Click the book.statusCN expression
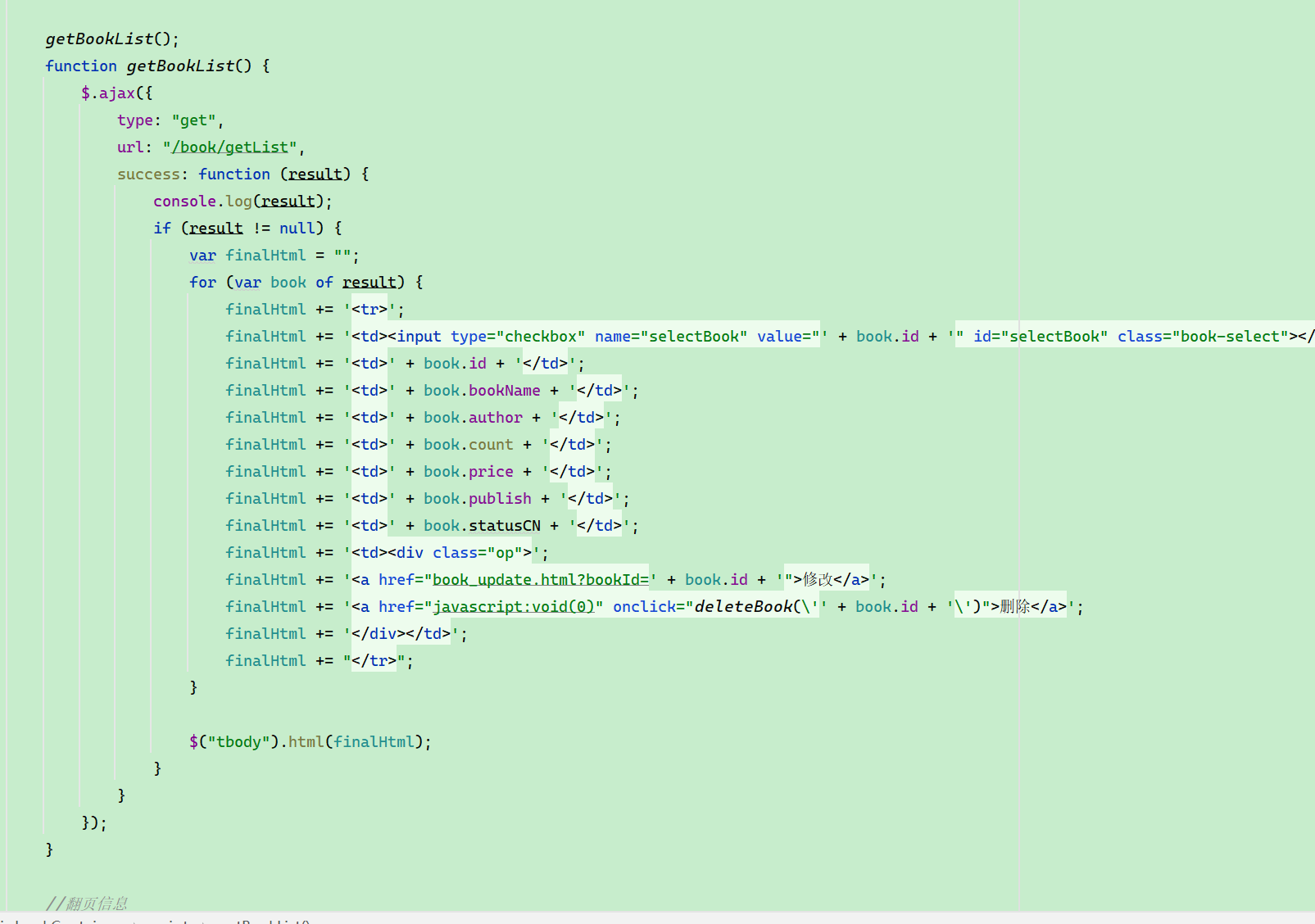 pos(482,525)
